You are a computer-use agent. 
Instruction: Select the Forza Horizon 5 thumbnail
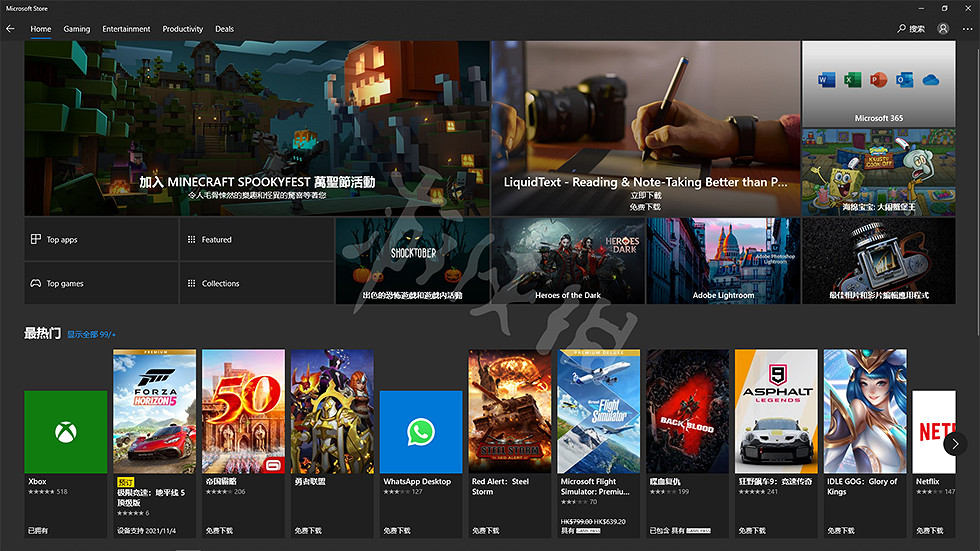(154, 411)
